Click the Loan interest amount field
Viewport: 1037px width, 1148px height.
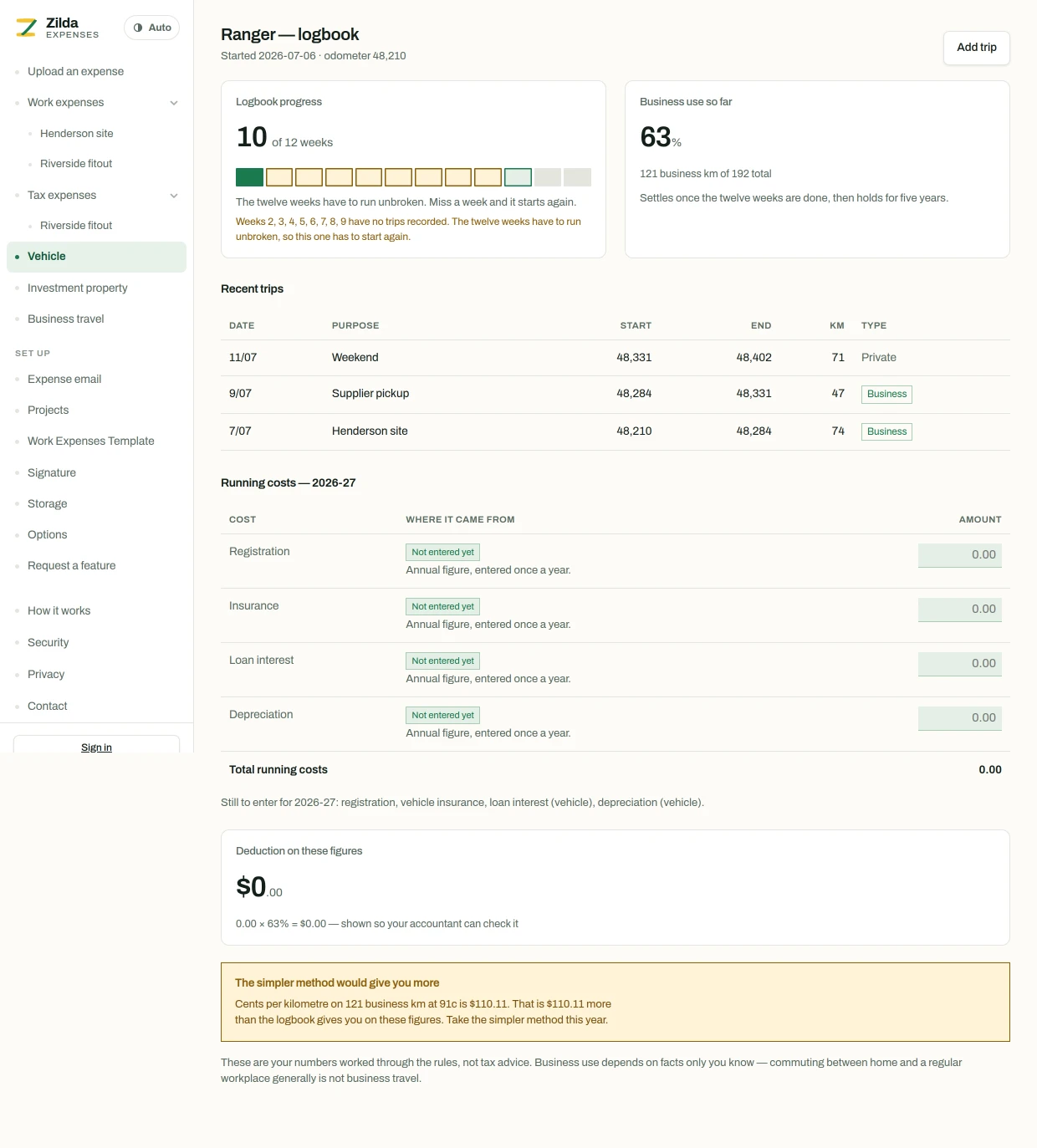959,664
